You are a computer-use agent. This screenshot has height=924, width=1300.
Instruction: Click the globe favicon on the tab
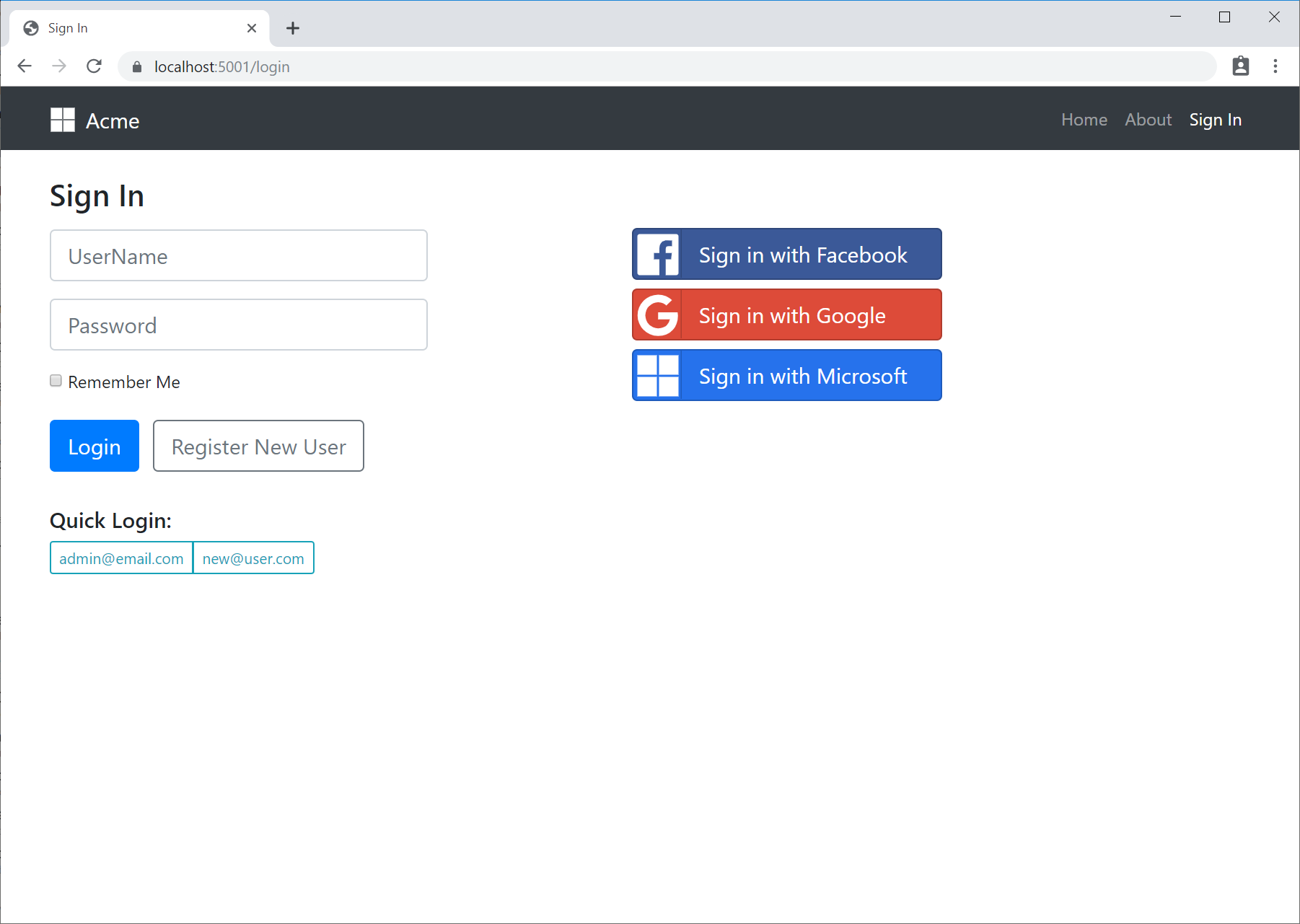[31, 28]
